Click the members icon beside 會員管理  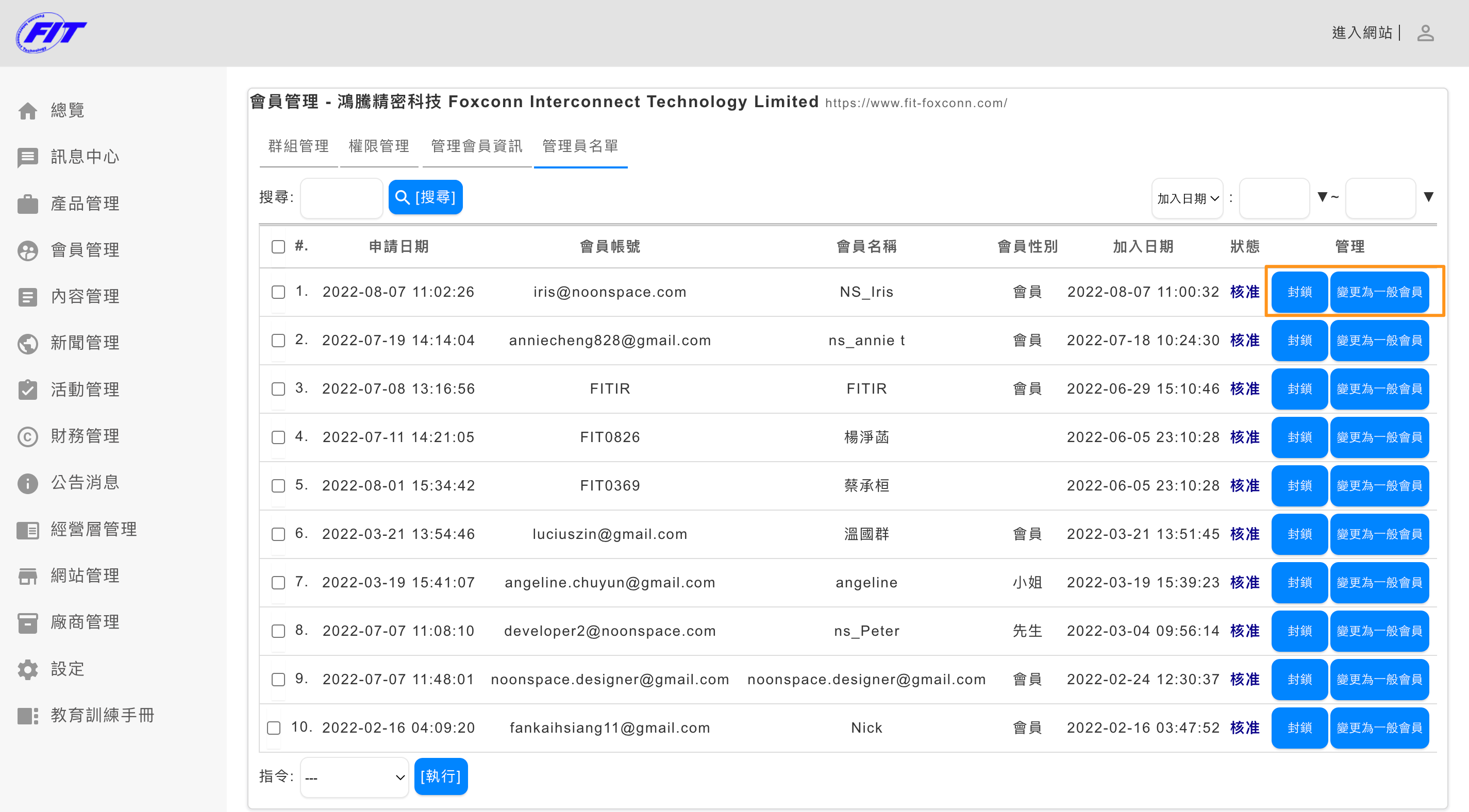[x=27, y=250]
